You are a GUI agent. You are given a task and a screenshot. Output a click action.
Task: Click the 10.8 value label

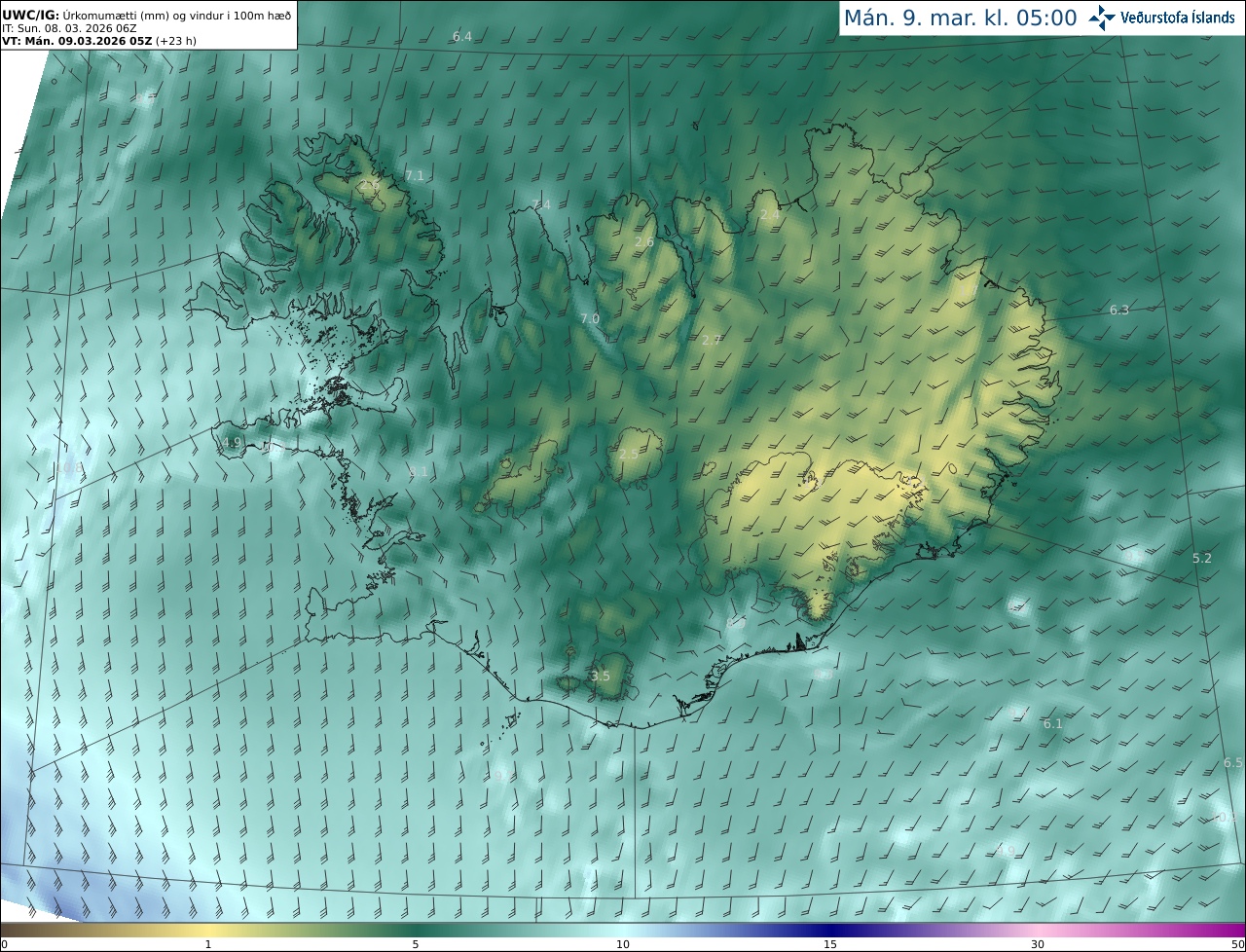coord(69,467)
